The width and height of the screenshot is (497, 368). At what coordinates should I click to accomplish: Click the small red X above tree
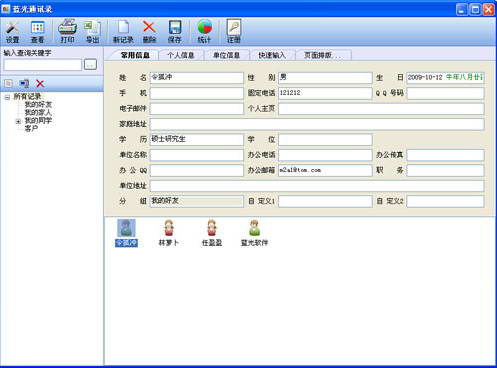pos(40,83)
